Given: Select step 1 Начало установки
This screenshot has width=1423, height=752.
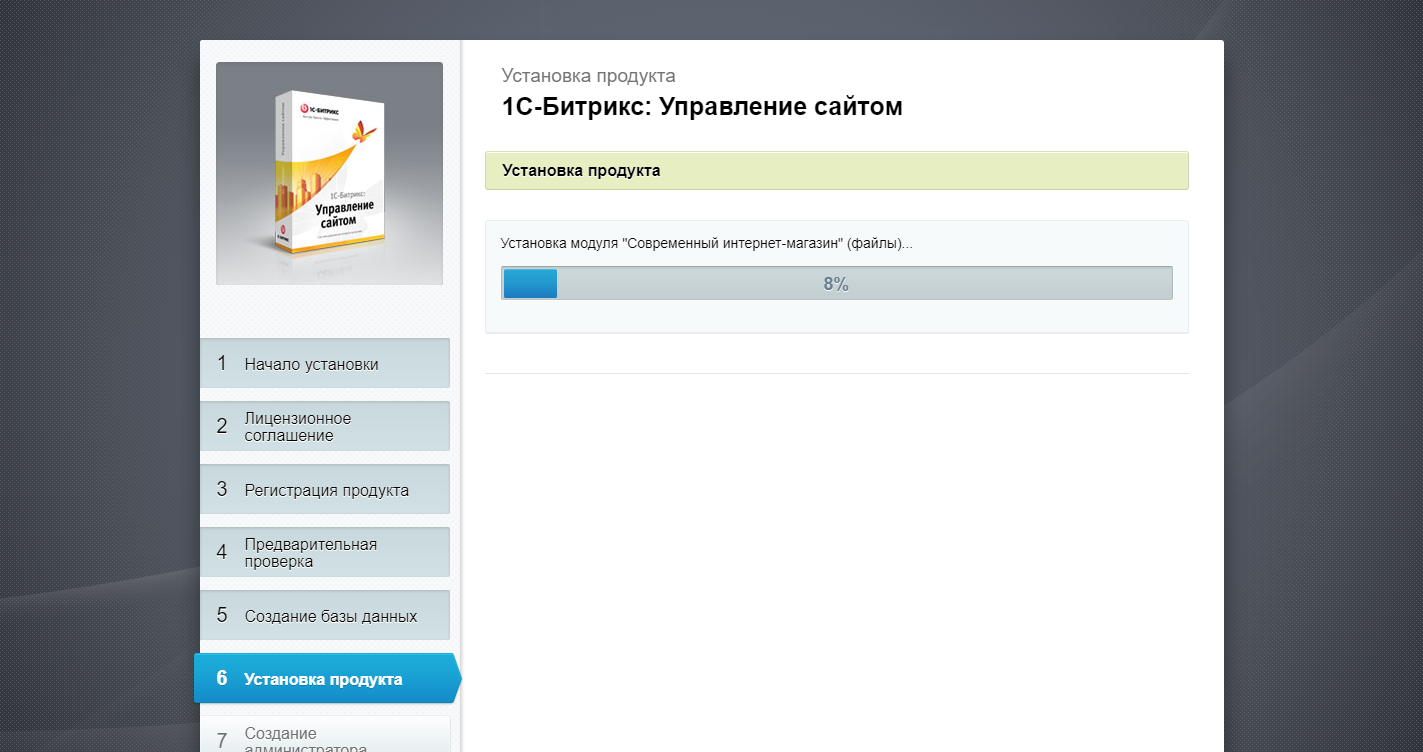Looking at the screenshot, I should 325,363.
